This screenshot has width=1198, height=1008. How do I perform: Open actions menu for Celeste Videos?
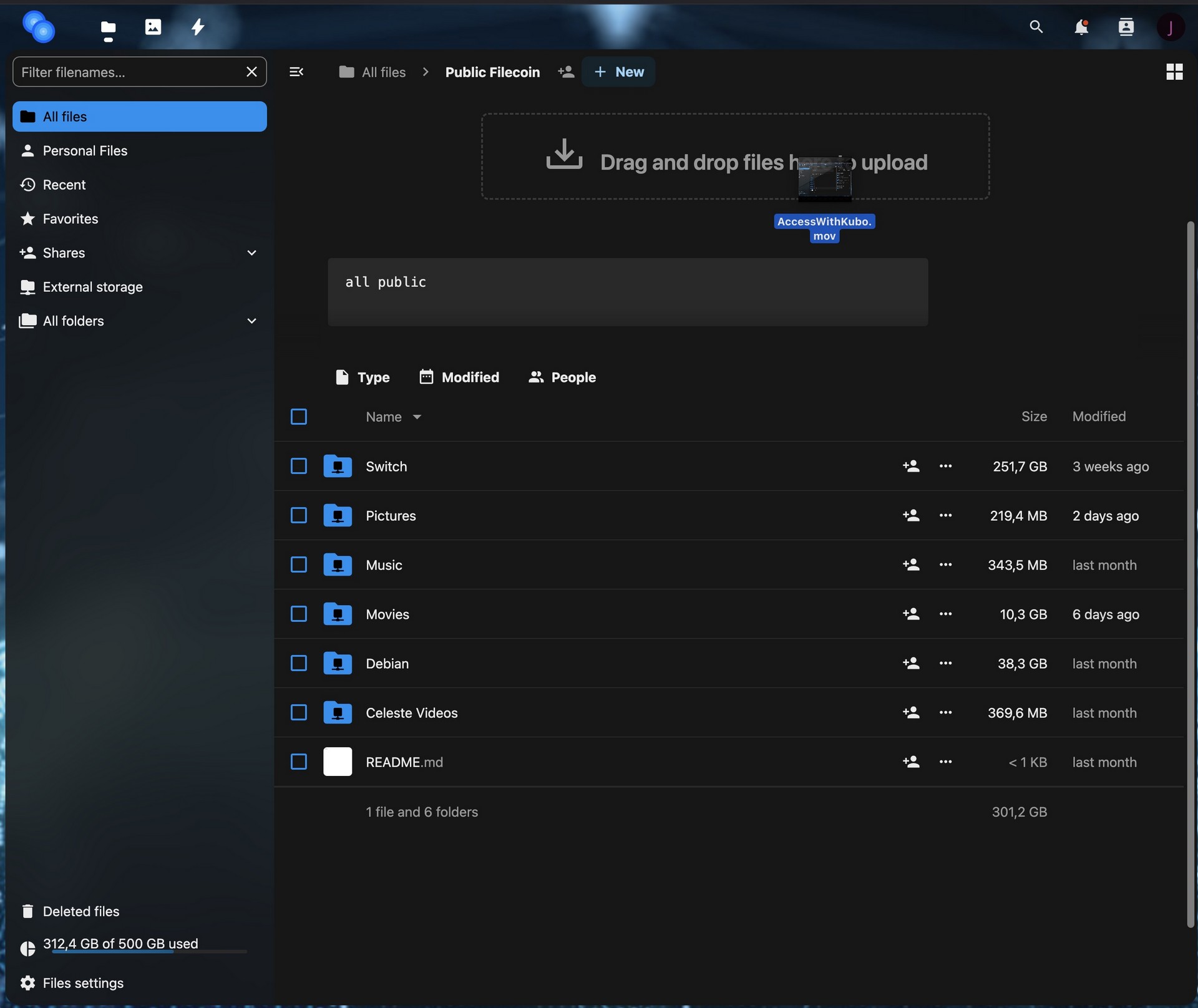pos(945,712)
